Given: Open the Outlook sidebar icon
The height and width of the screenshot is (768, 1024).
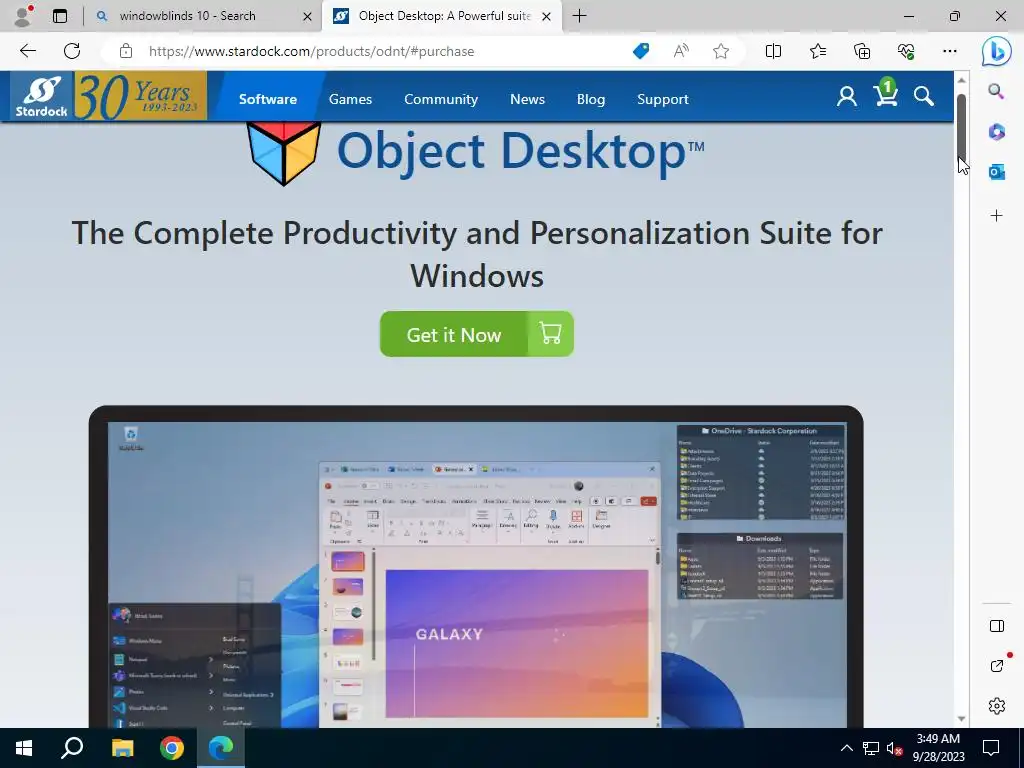Looking at the screenshot, I should [996, 172].
